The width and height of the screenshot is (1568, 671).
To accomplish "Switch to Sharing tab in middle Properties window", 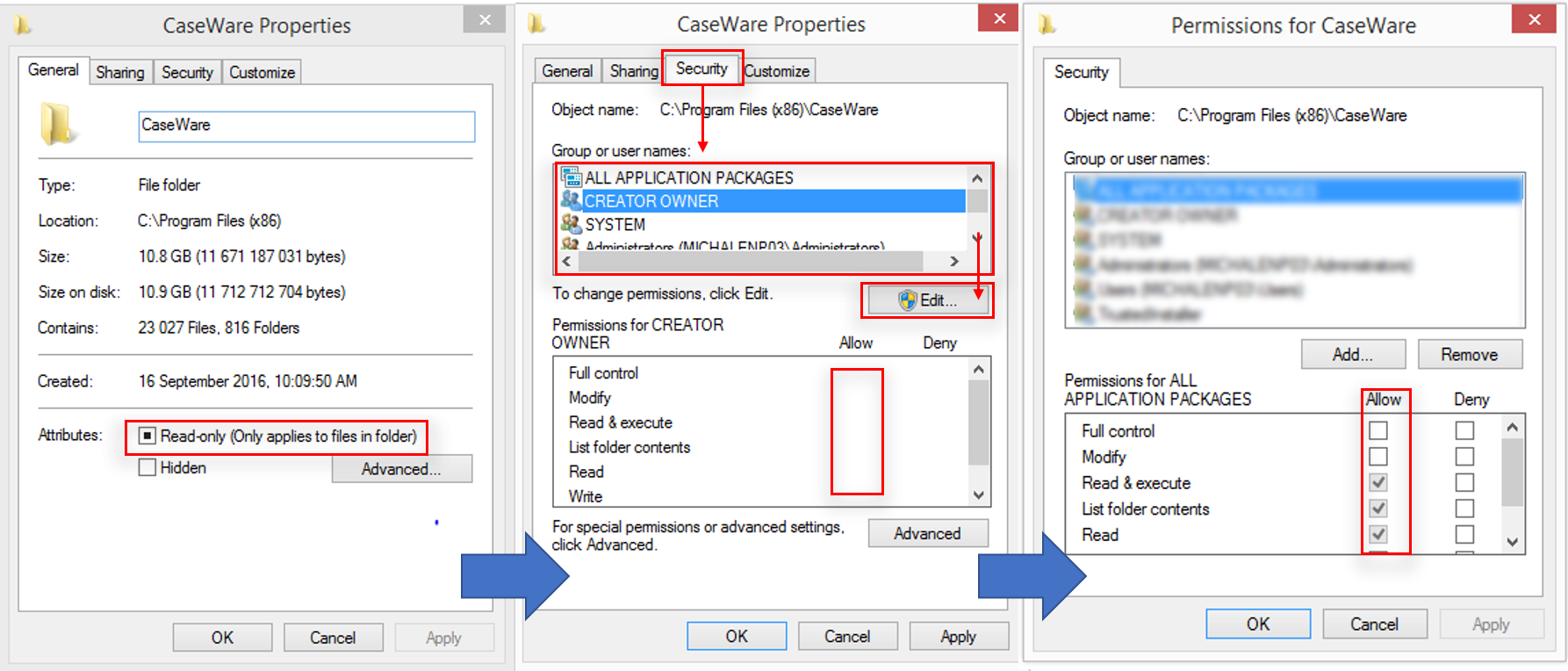I will pos(634,70).
